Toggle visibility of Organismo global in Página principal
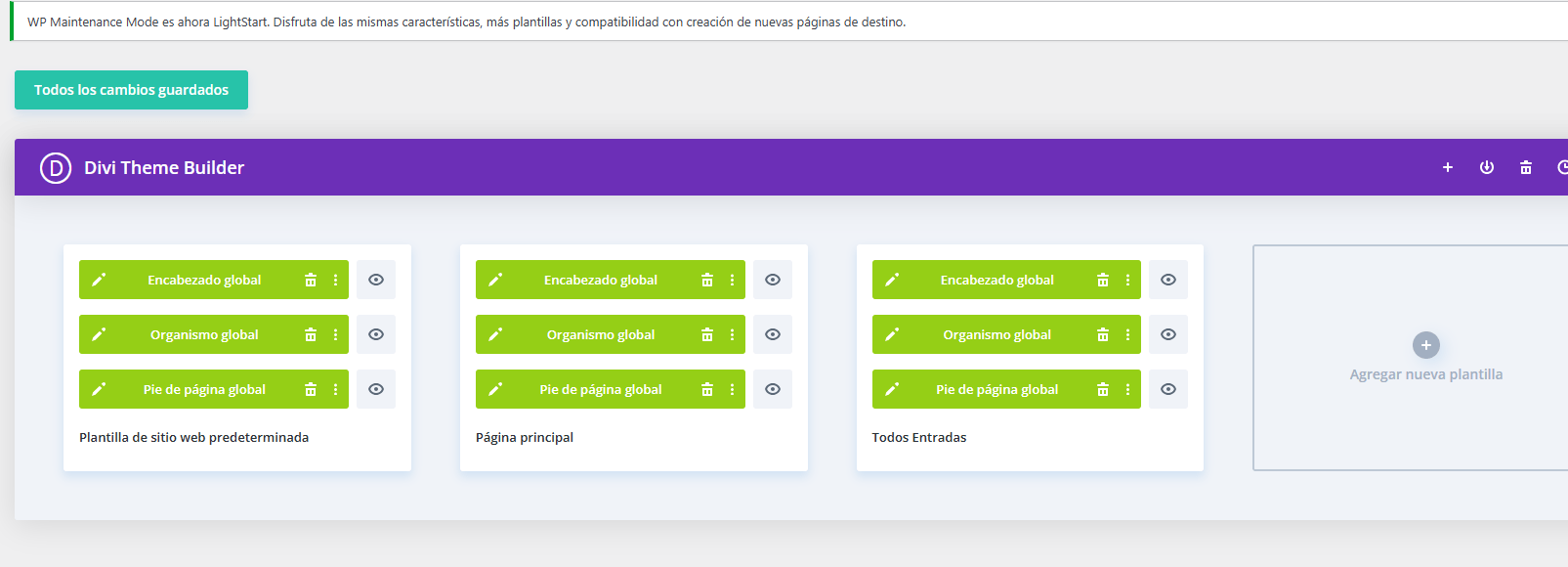This screenshot has height=567, width=1568. click(773, 334)
